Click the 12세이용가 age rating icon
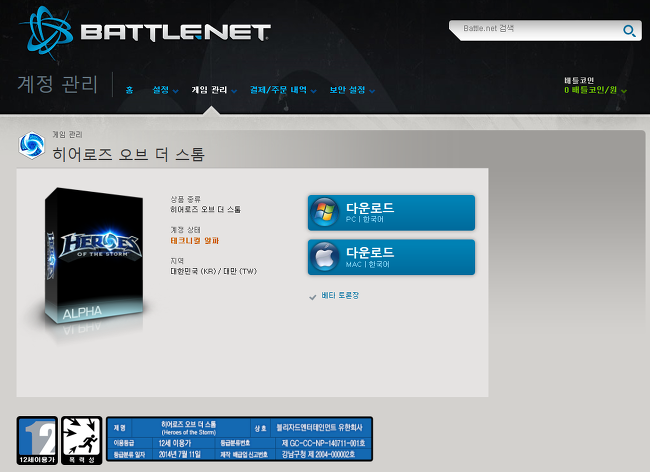 (x=37, y=441)
